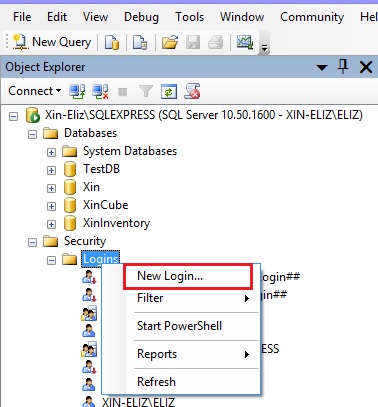Viewport: 378px width, 407px height.
Task: Click the Disconnect server icon
Action: pyautogui.click(x=100, y=91)
